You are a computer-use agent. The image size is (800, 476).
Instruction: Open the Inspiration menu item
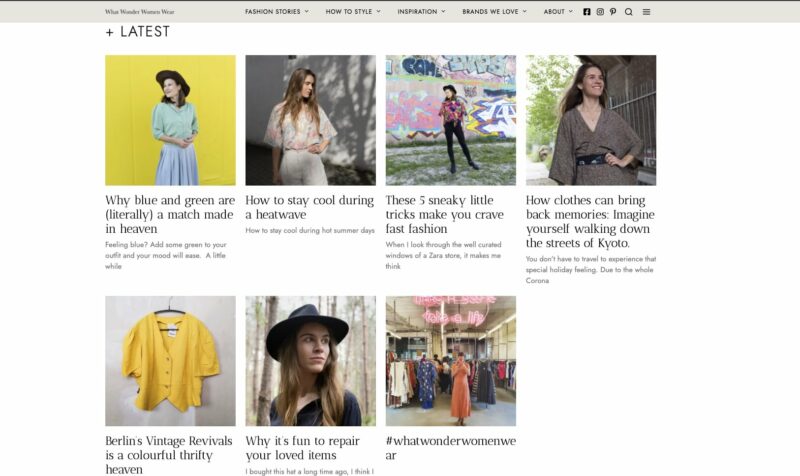[417, 11]
